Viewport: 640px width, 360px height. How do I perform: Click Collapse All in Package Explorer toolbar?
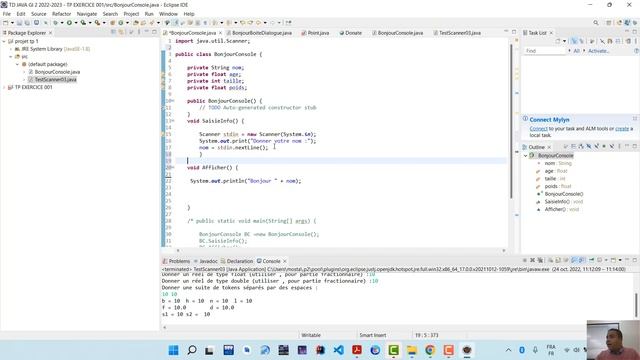click(113, 32)
